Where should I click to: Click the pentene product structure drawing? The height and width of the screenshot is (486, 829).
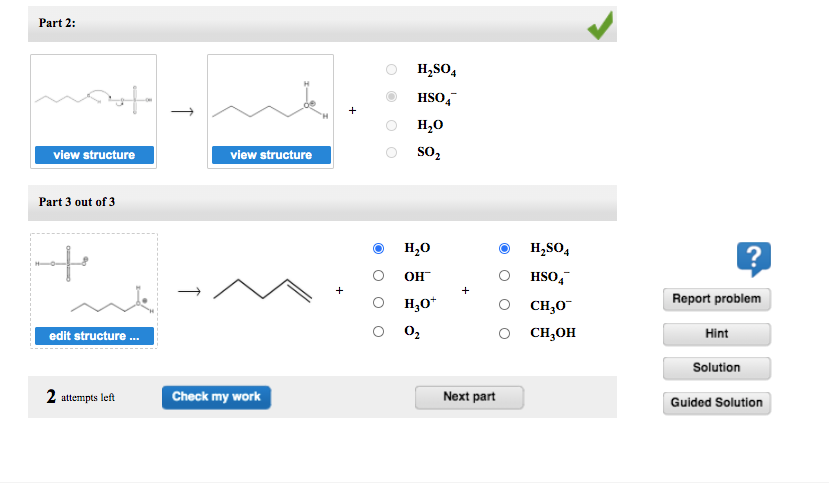point(263,290)
